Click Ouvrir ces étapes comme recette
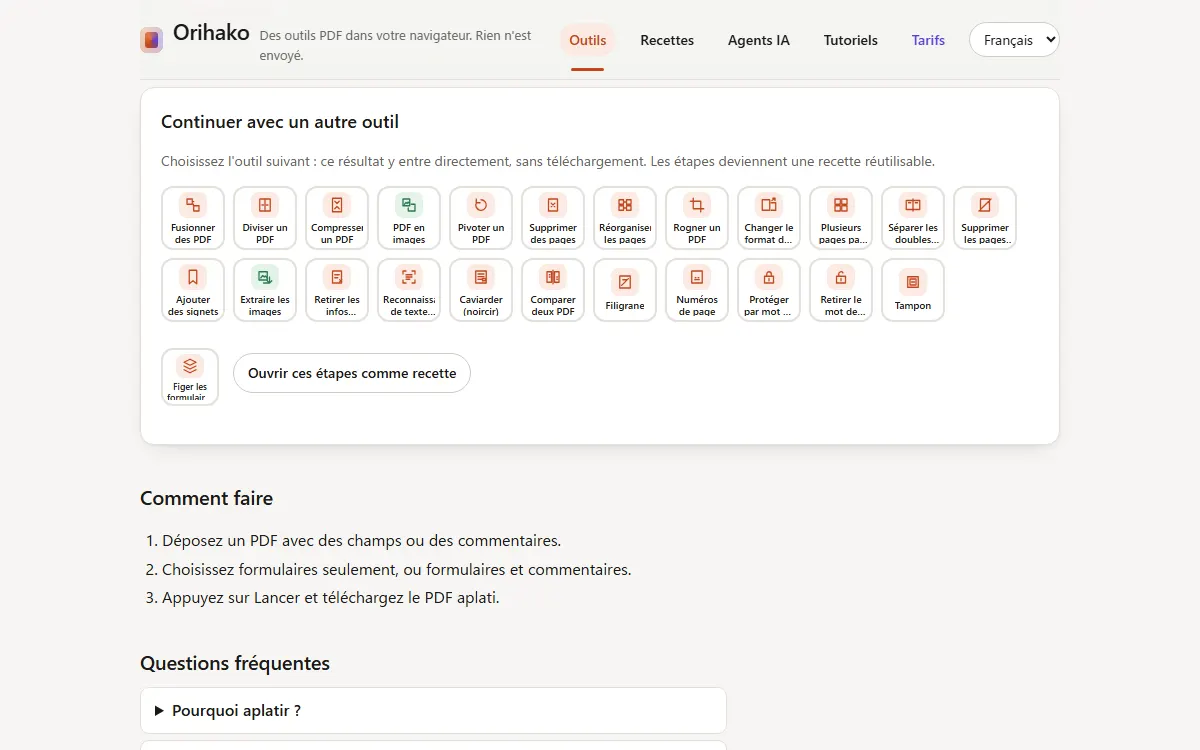 click(x=352, y=373)
